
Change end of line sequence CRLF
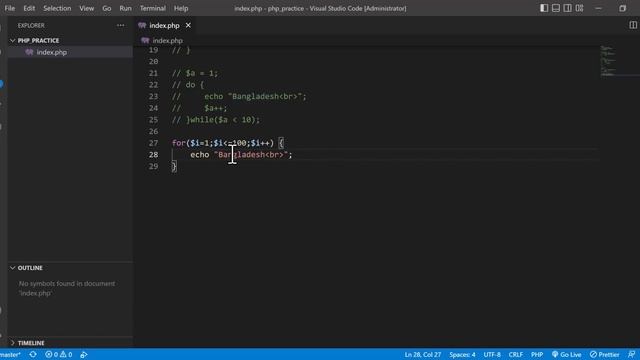click(x=516, y=354)
